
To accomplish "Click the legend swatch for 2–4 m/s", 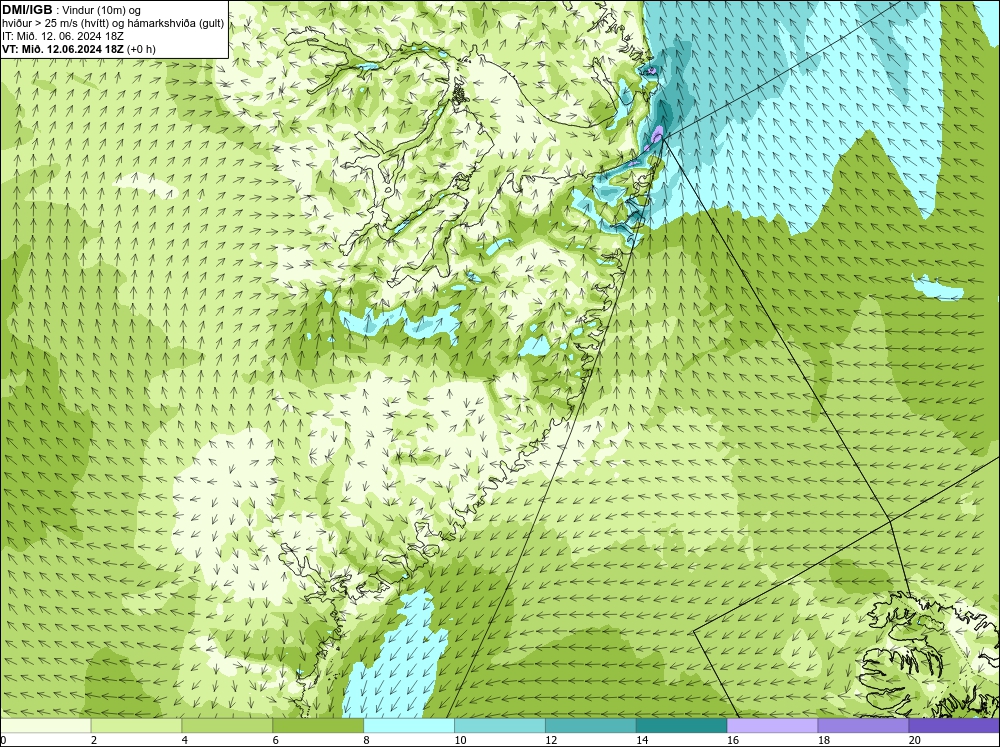I will click(136, 726).
